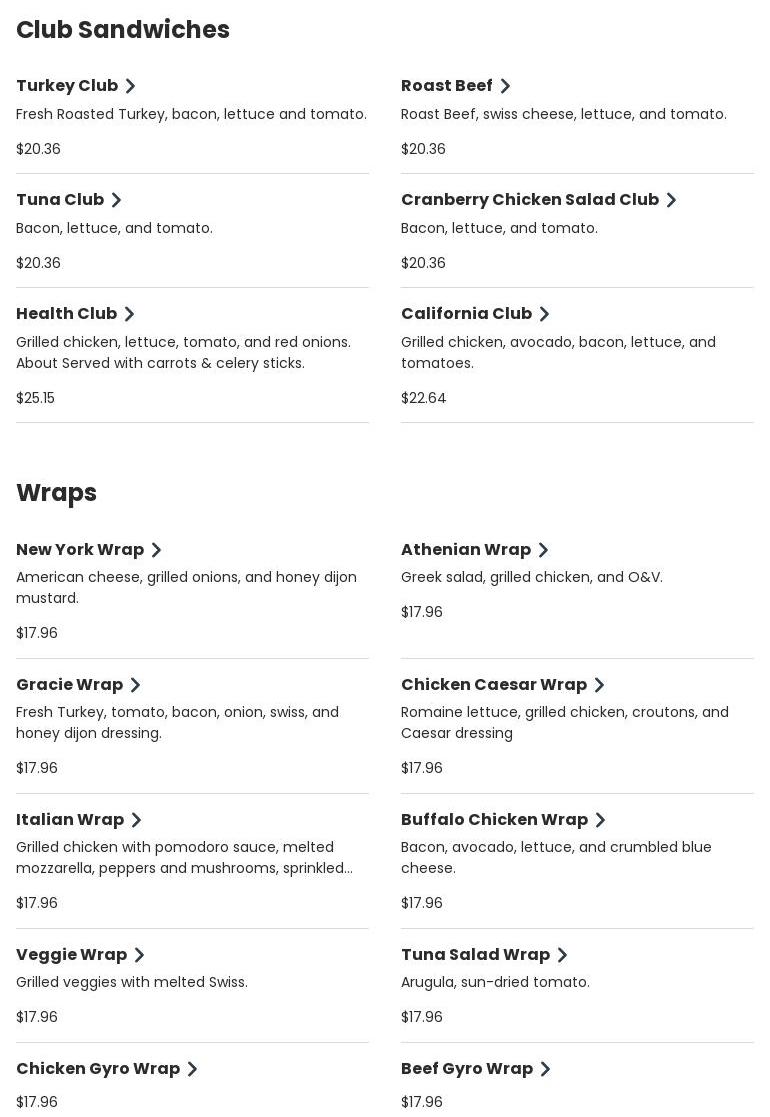Click the arrow next to Cranberry Chicken Salad Club
Image resolution: width=770 pixels, height=1117 pixels.
pyautogui.click(x=671, y=201)
